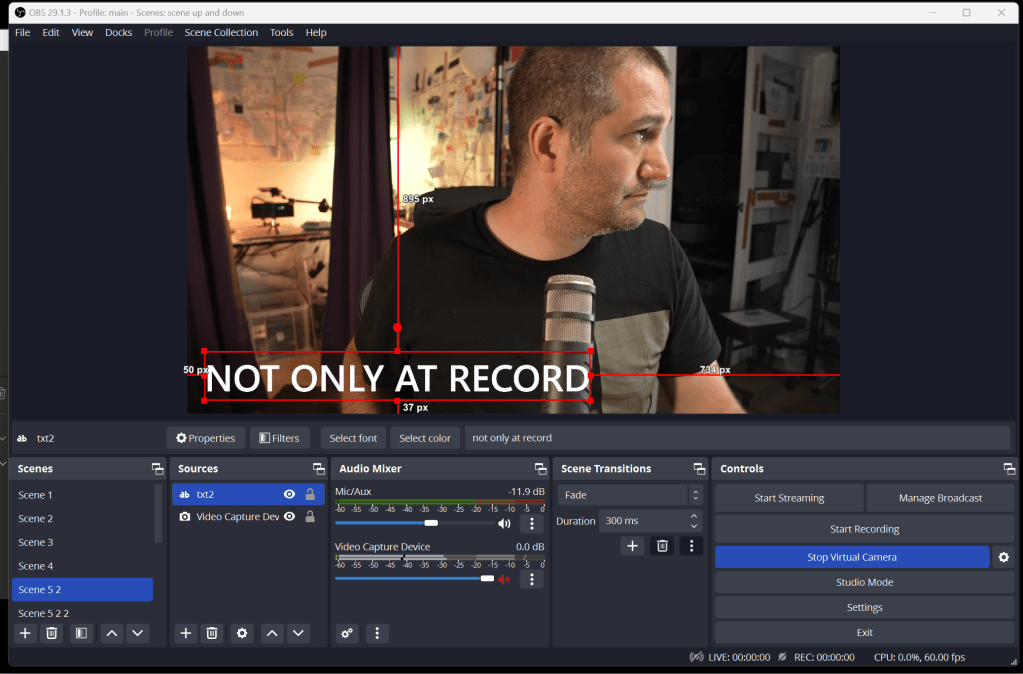Select Scene 5 2 2 in Scenes list
This screenshot has height=674, width=1023.
[82, 613]
